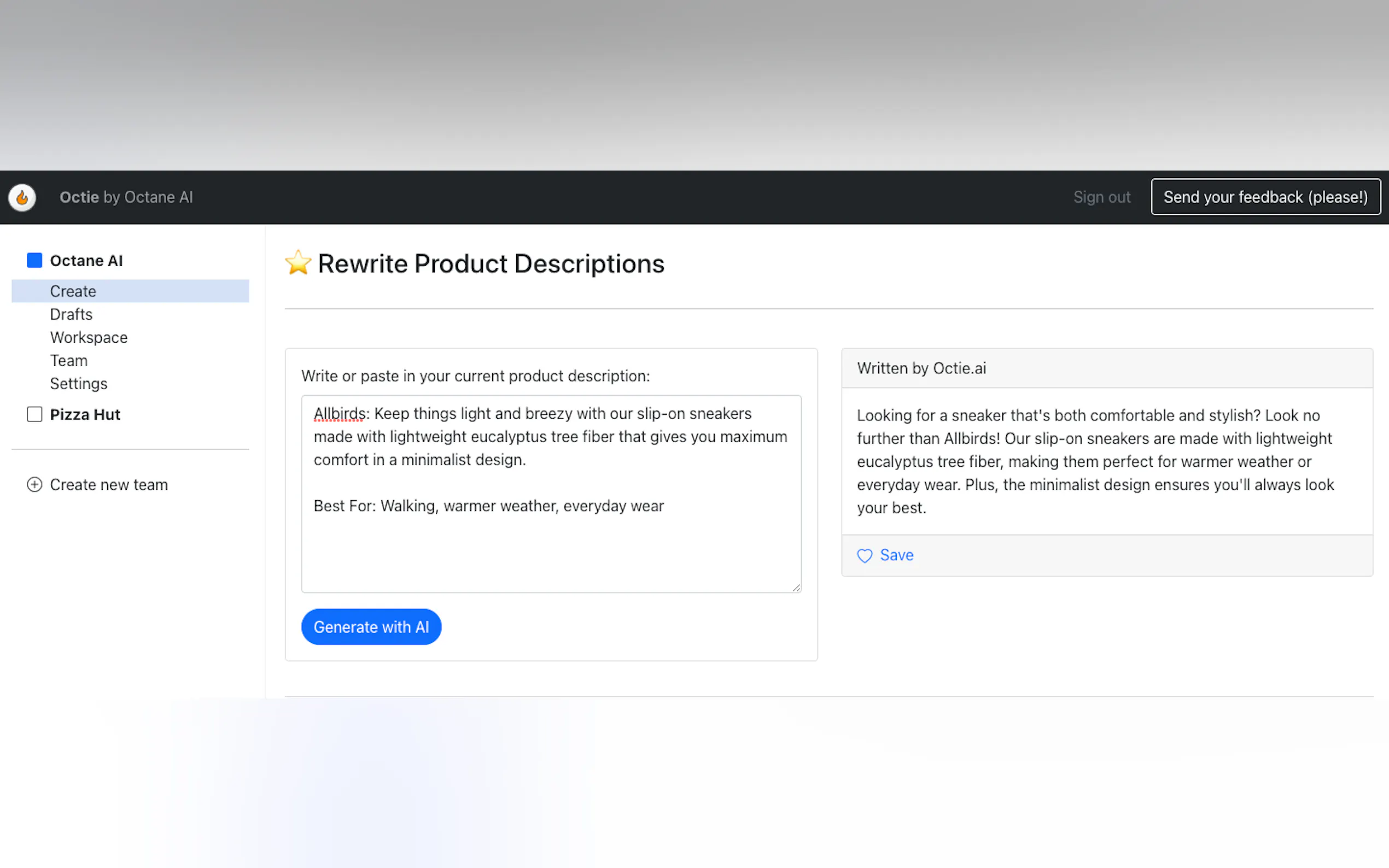Click the plus circle icon for new team

(34, 484)
